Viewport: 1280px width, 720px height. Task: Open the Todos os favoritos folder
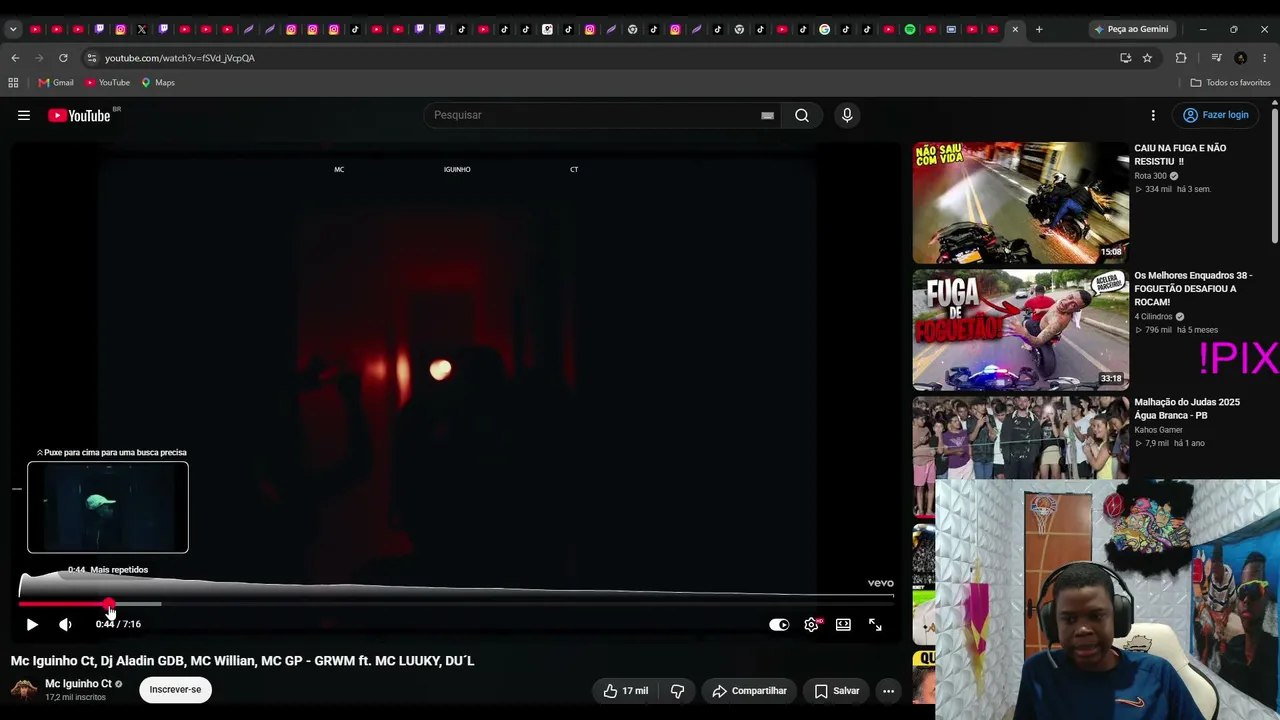pyautogui.click(x=1230, y=83)
